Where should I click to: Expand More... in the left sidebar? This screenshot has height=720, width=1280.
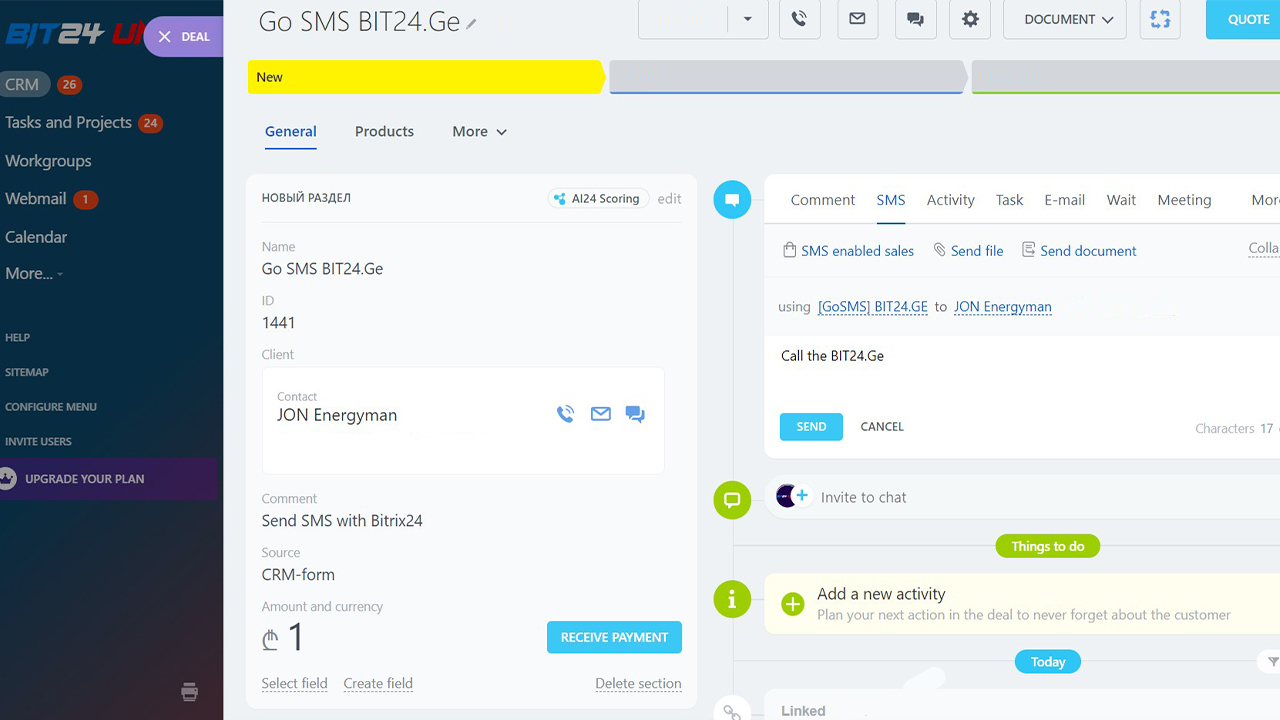tap(34, 273)
